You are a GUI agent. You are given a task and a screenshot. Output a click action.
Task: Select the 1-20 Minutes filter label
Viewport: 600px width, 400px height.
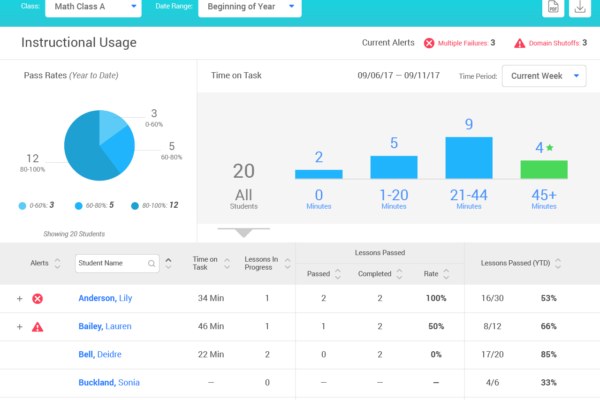394,199
